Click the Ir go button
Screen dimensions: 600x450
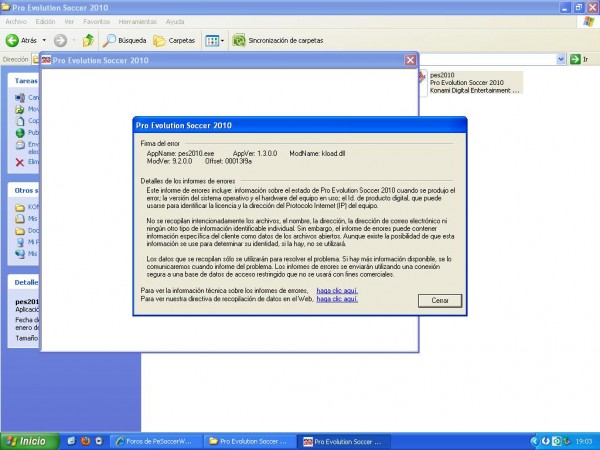(x=579, y=59)
